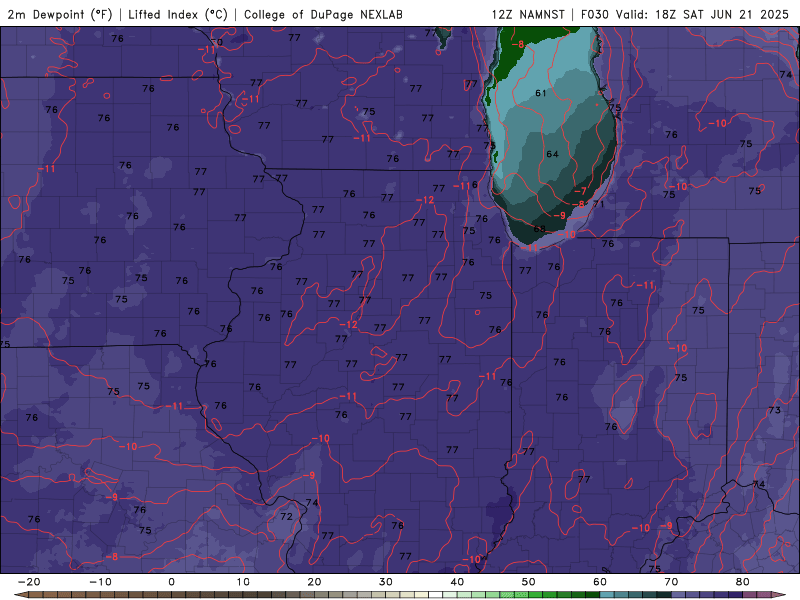Click the '12Z NAMNST' model run label
The width and height of the screenshot is (800, 600).
click(x=528, y=14)
